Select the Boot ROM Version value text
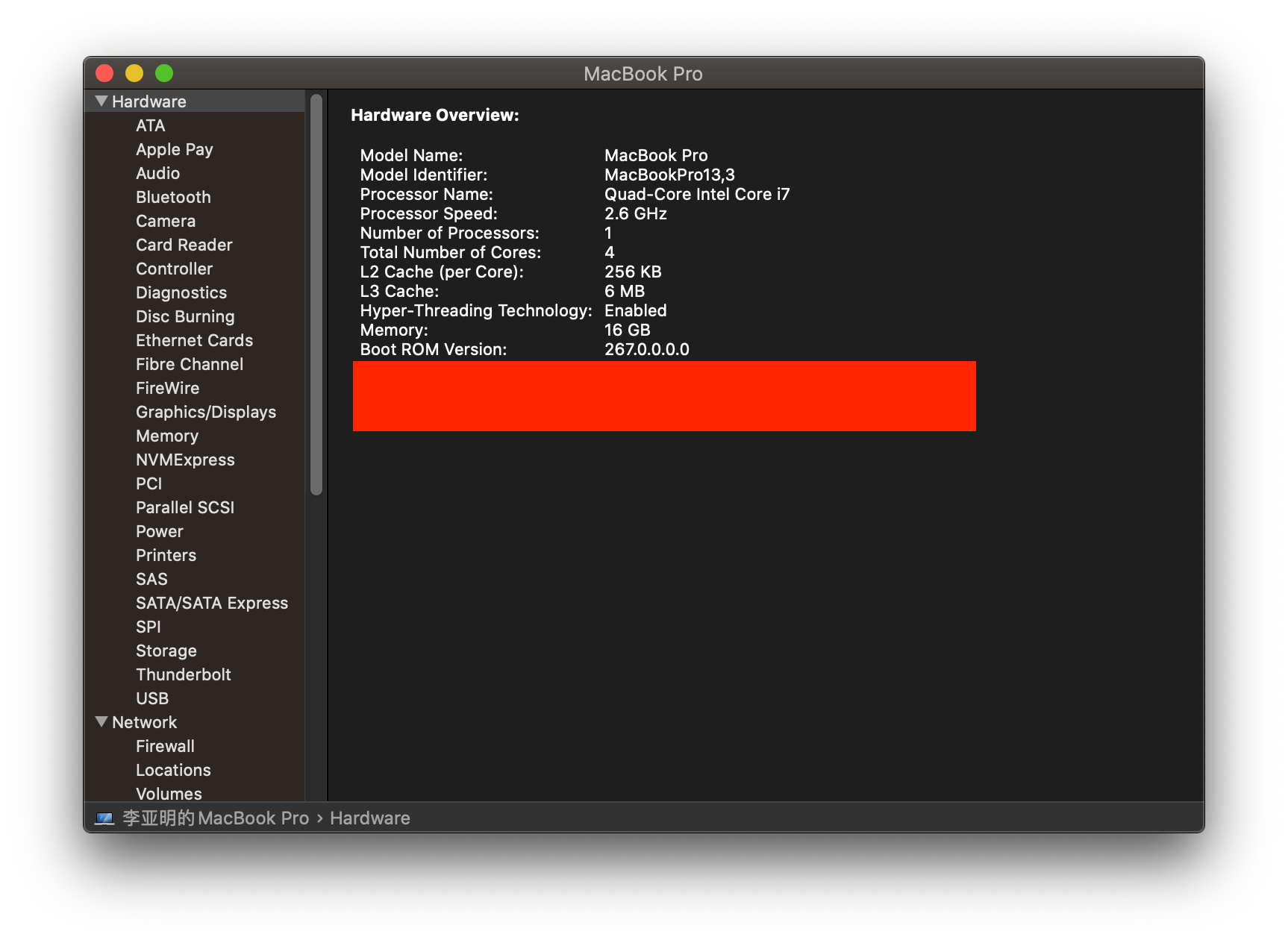The image size is (1288, 943). (x=646, y=349)
